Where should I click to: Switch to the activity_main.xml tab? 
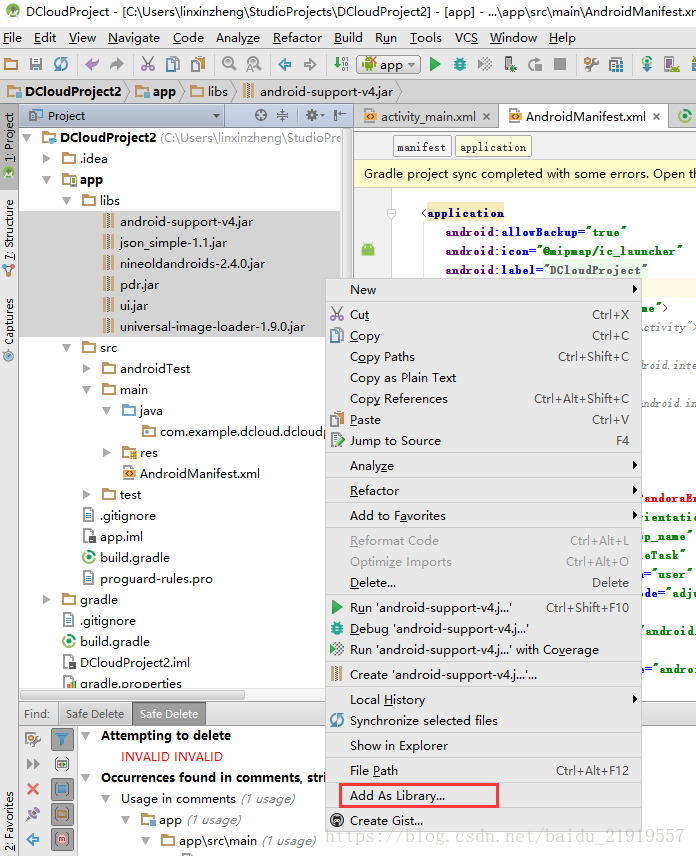click(428, 116)
